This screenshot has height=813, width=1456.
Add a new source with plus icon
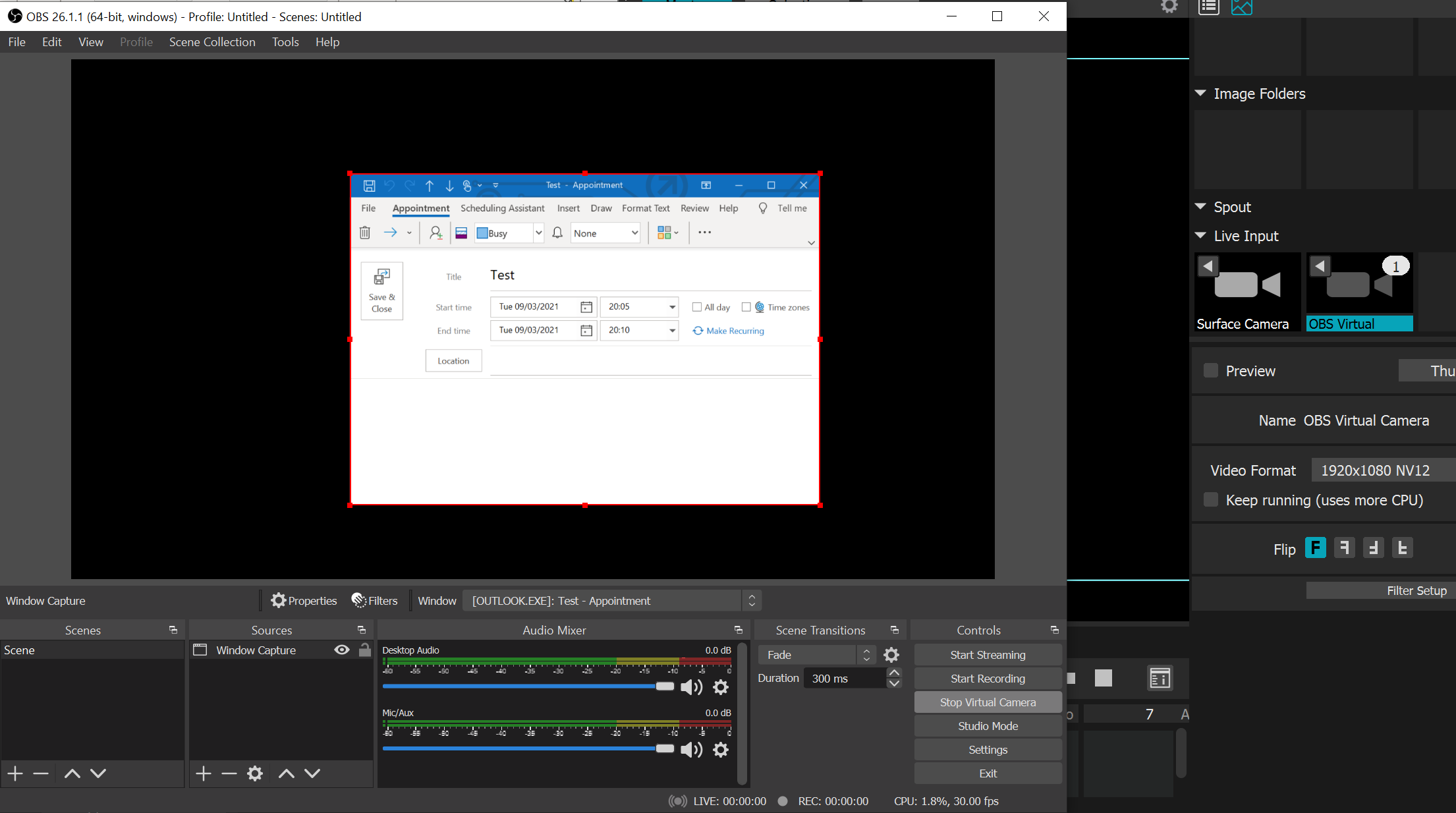point(204,773)
